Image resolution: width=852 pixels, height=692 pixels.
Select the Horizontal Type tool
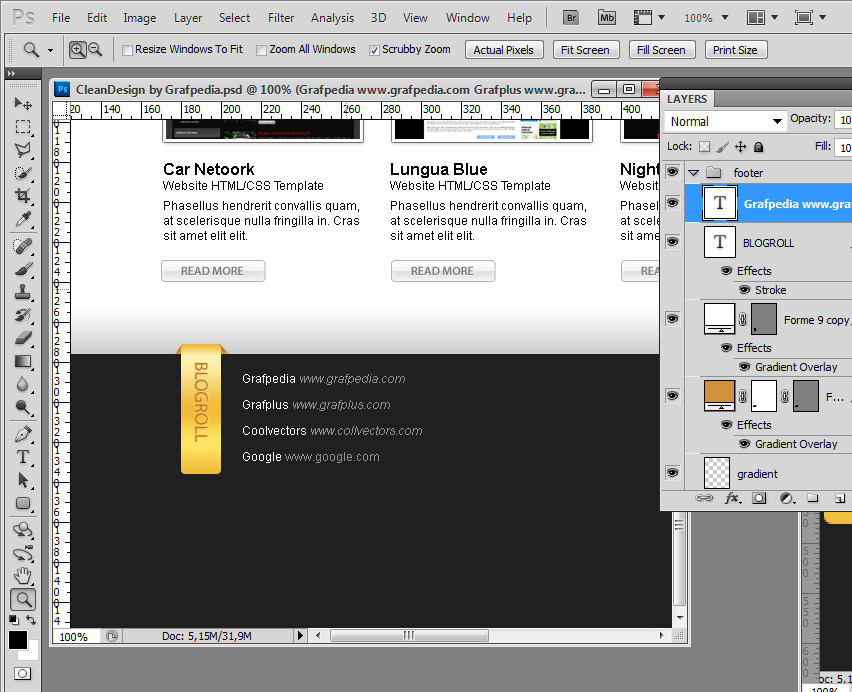click(x=23, y=457)
